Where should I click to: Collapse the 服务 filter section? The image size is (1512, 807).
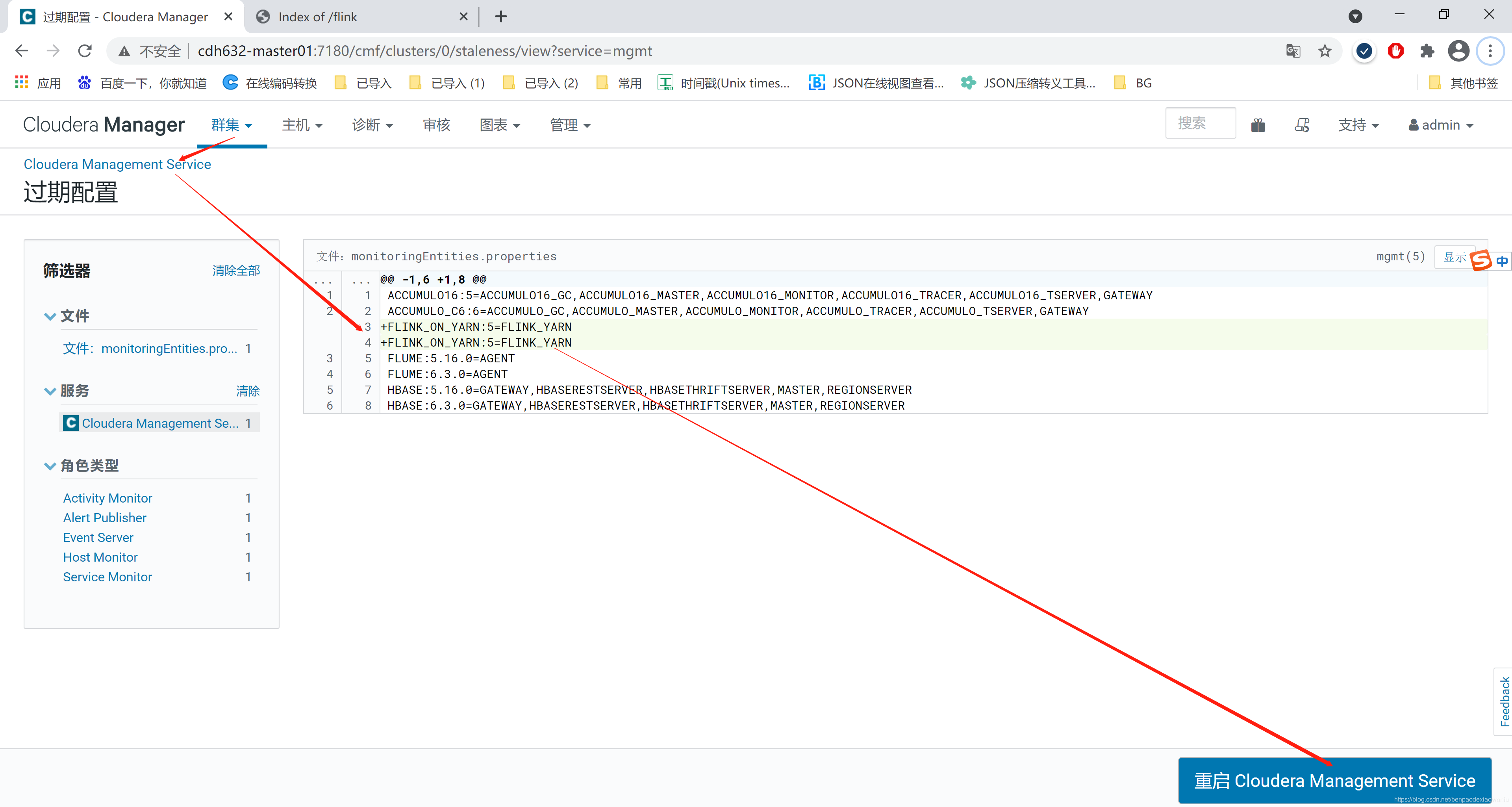coord(50,391)
